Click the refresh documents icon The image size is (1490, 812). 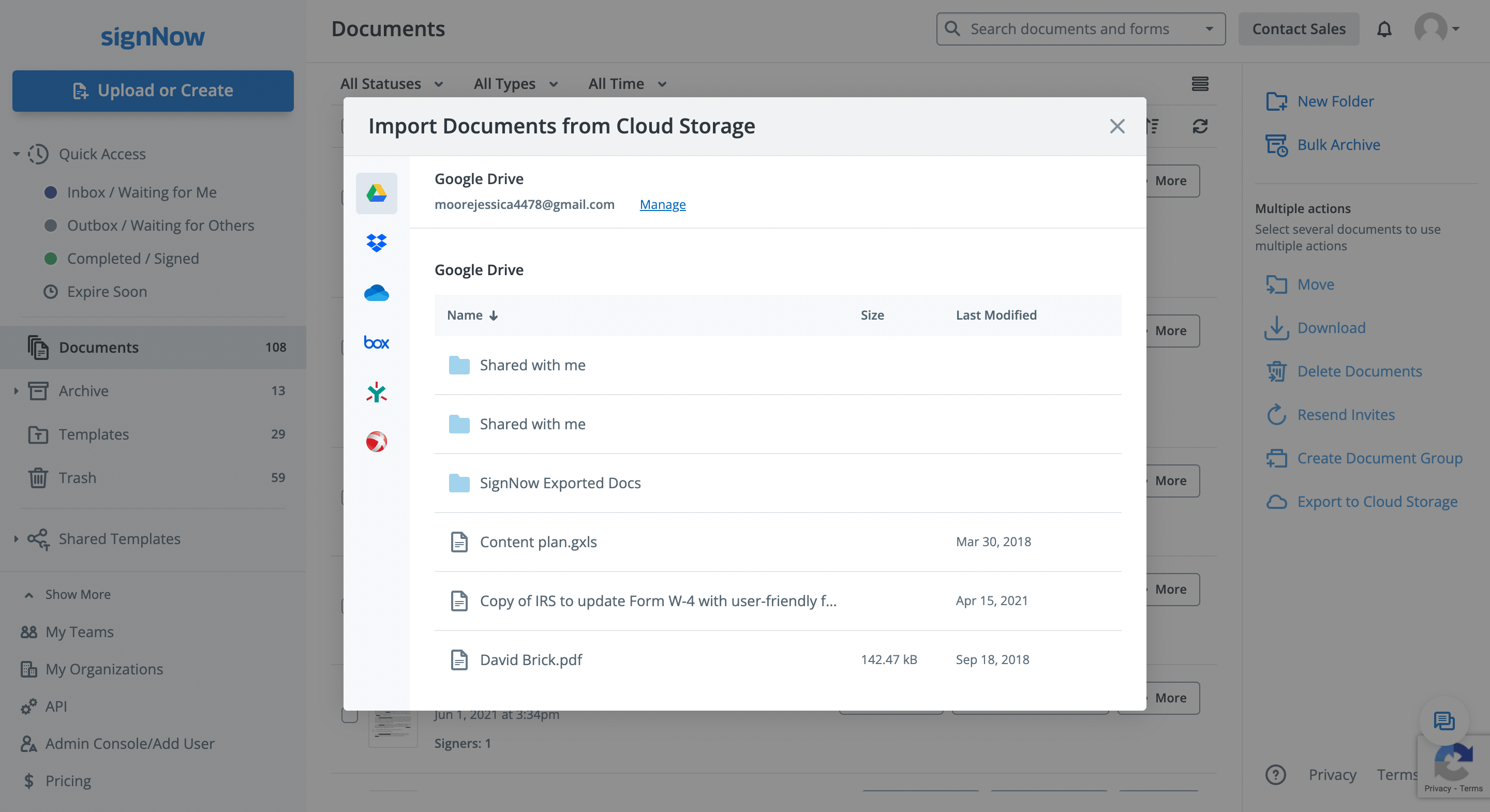click(1200, 126)
